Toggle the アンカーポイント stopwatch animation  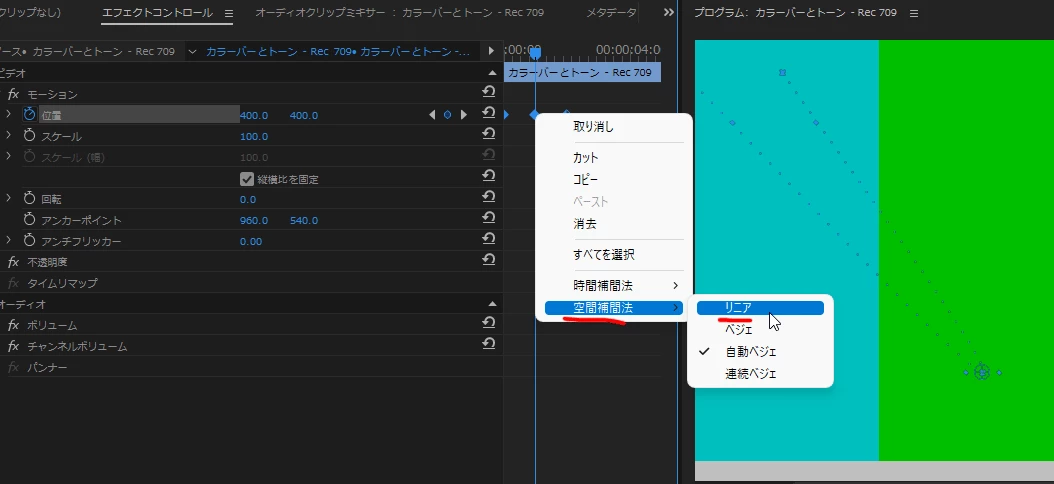coord(29,219)
